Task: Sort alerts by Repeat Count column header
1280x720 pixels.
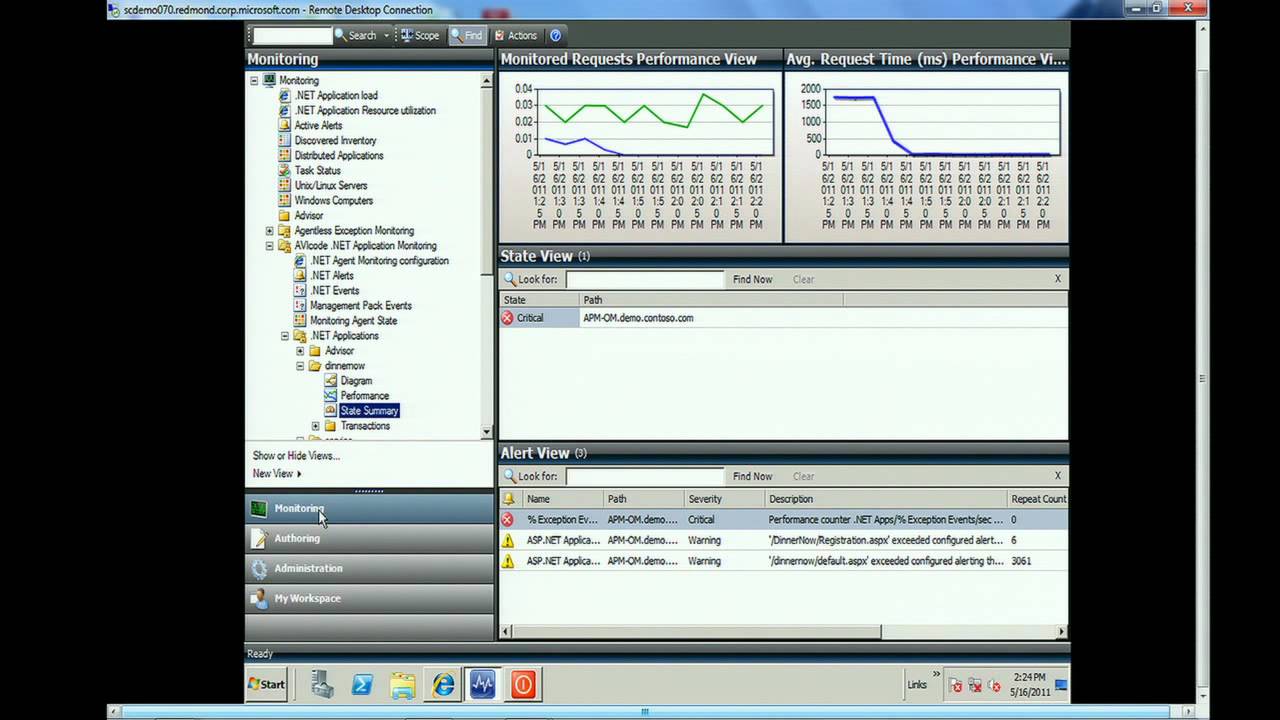Action: pos(1038,498)
